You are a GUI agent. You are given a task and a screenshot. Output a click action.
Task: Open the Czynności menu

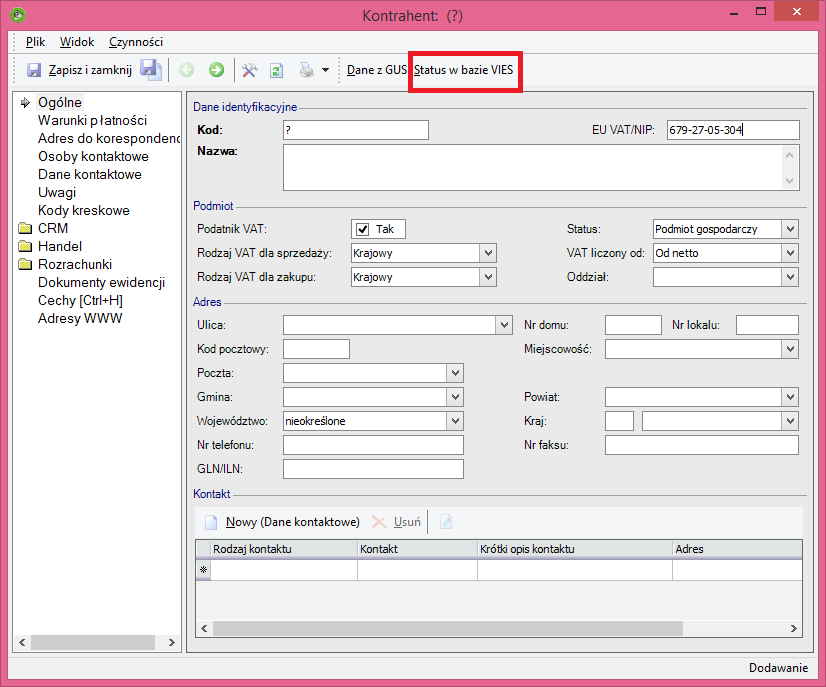(136, 42)
